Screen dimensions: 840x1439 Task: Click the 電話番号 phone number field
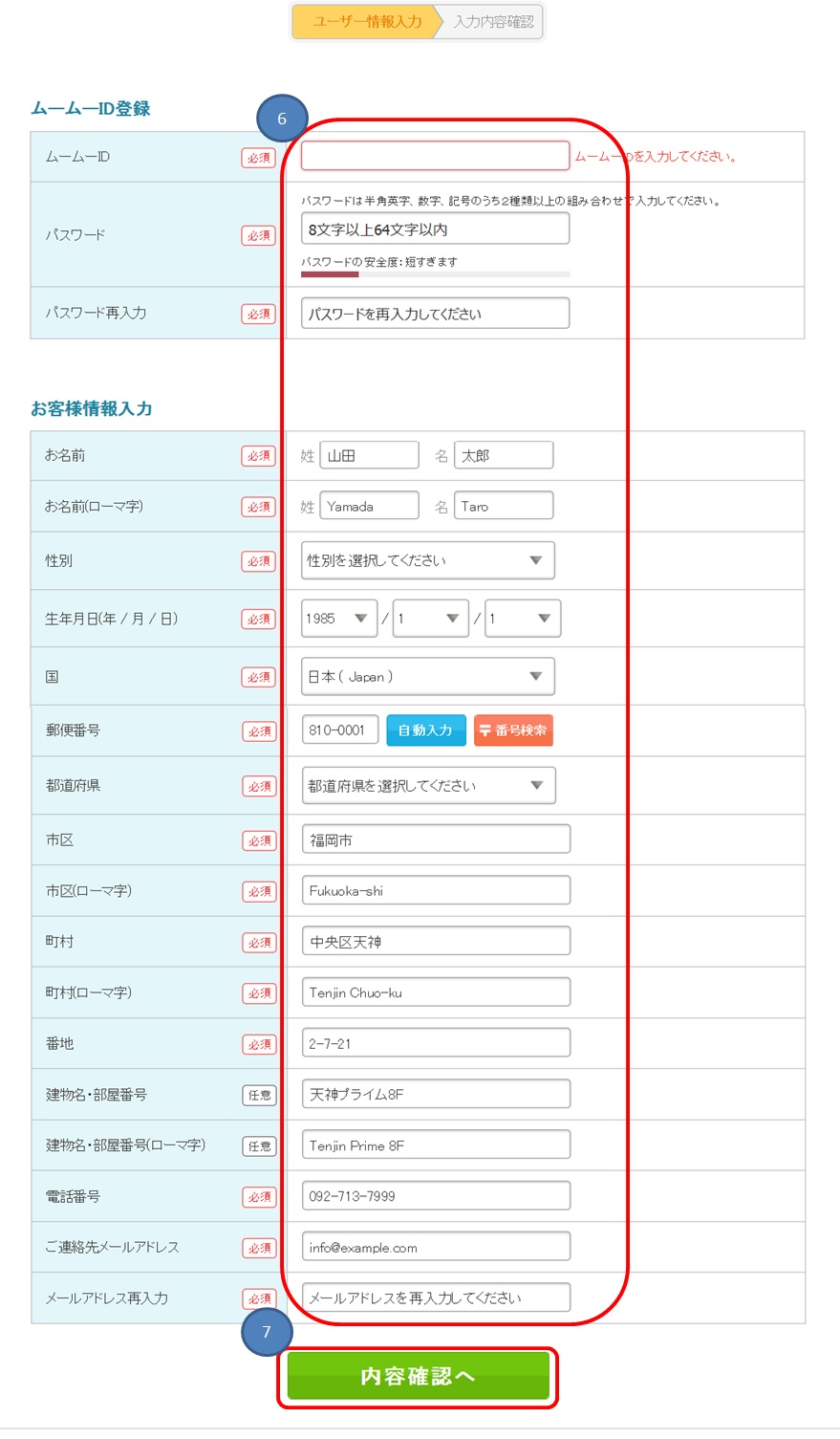436,1196
